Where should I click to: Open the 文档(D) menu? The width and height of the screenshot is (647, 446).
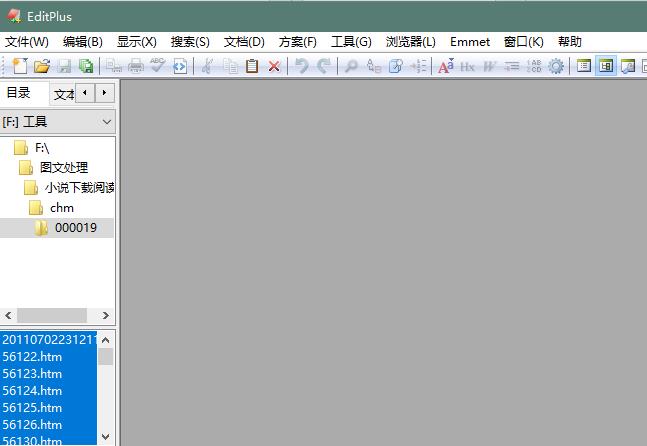[x=244, y=42]
